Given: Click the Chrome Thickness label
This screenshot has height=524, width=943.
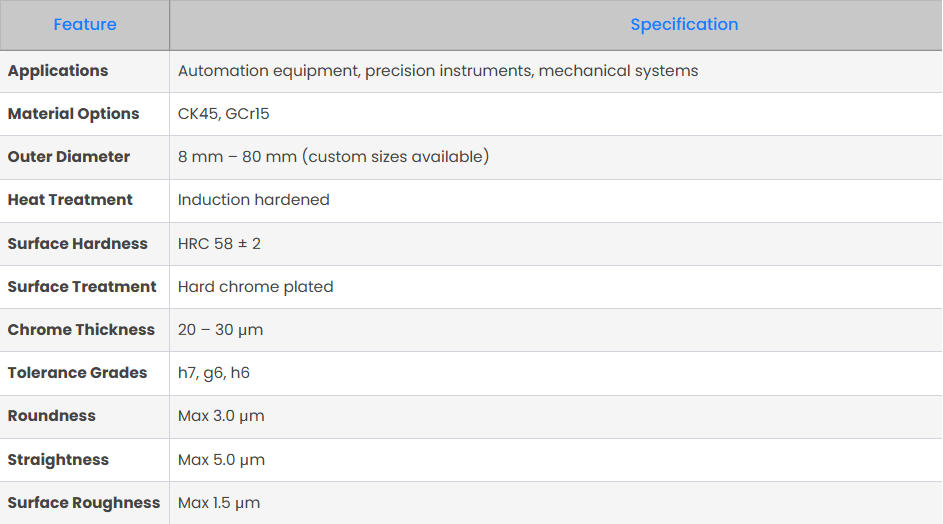Looking at the screenshot, I should (x=81, y=330).
